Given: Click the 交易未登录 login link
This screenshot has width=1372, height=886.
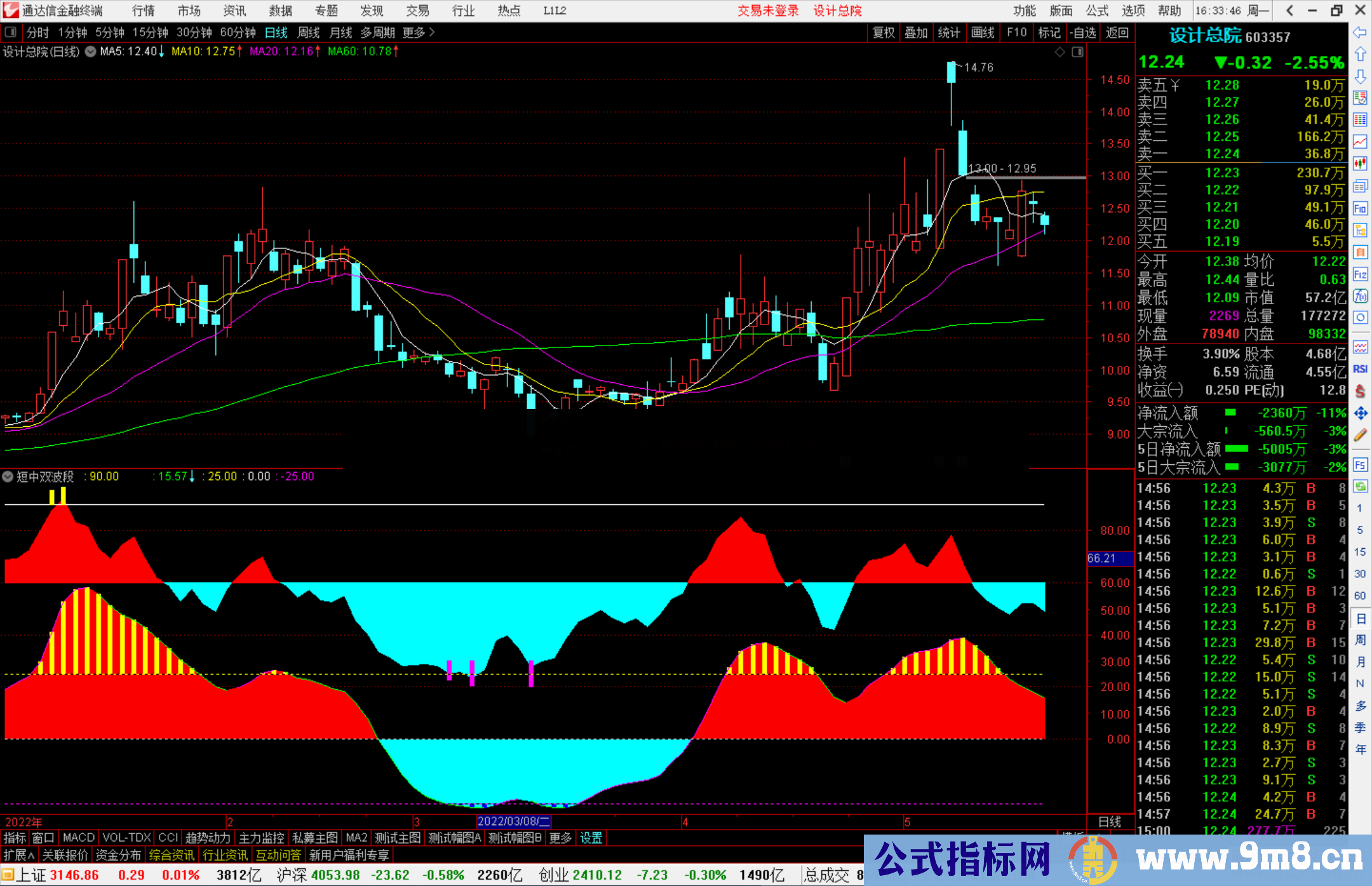Looking at the screenshot, I should (769, 10).
